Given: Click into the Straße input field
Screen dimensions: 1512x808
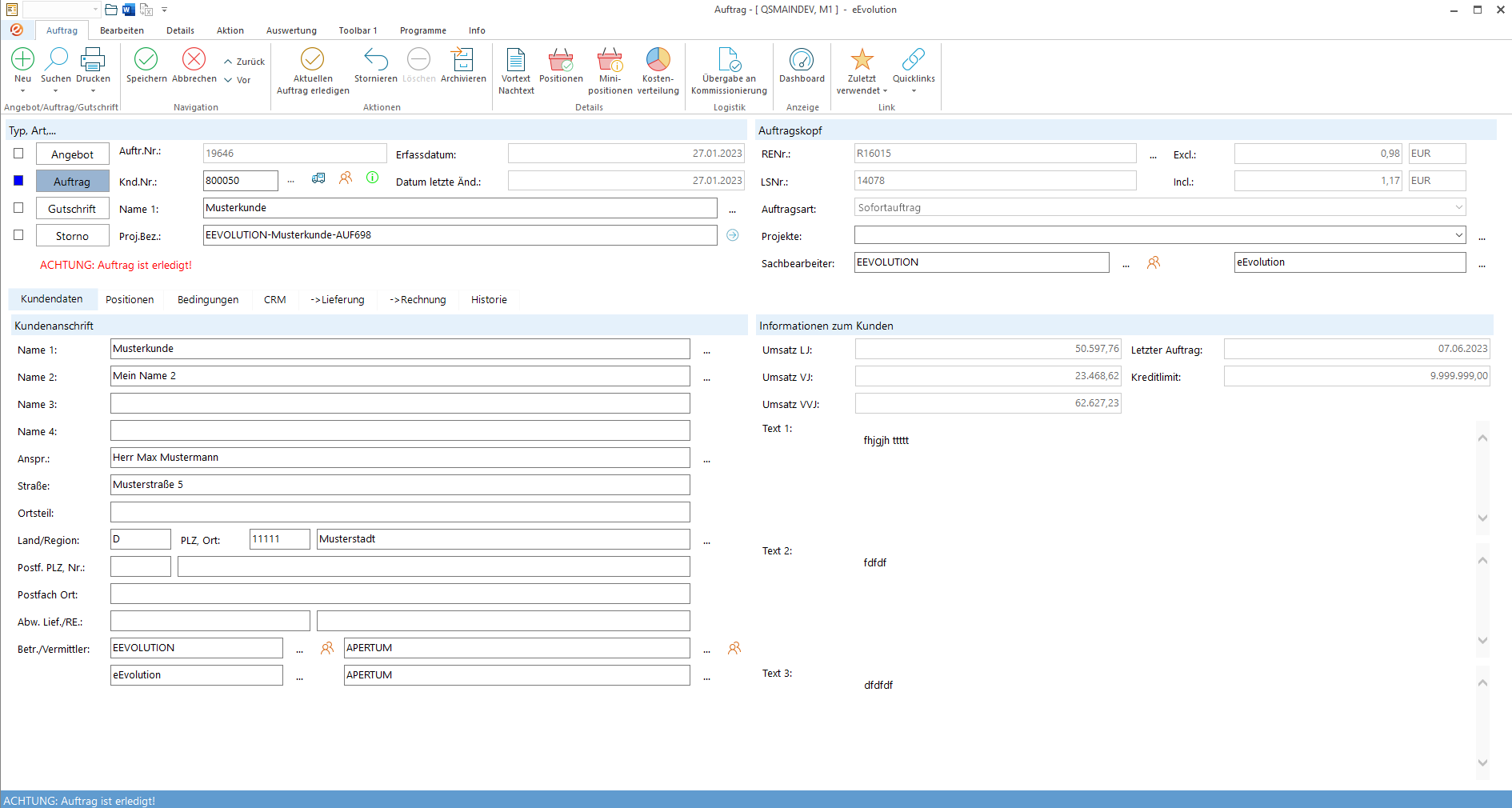Looking at the screenshot, I should click(x=400, y=485).
